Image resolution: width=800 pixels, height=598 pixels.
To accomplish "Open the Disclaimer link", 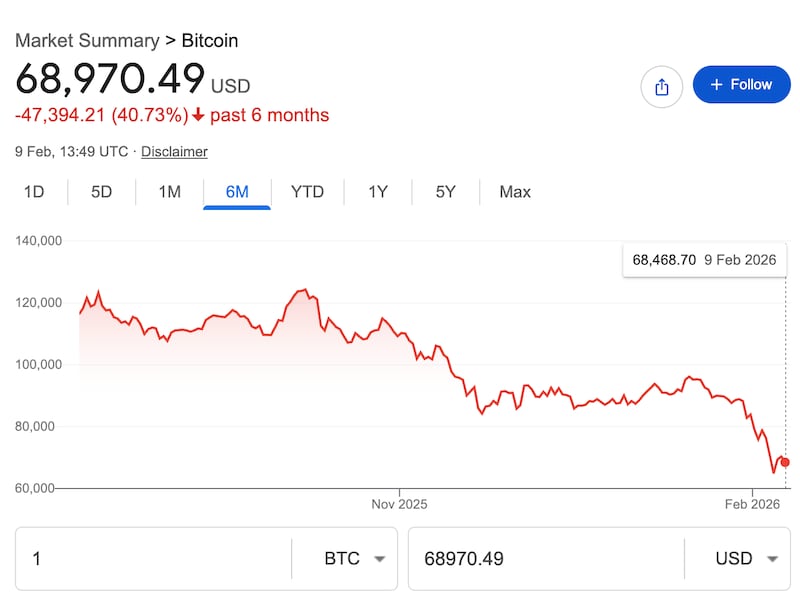I will tap(174, 151).
